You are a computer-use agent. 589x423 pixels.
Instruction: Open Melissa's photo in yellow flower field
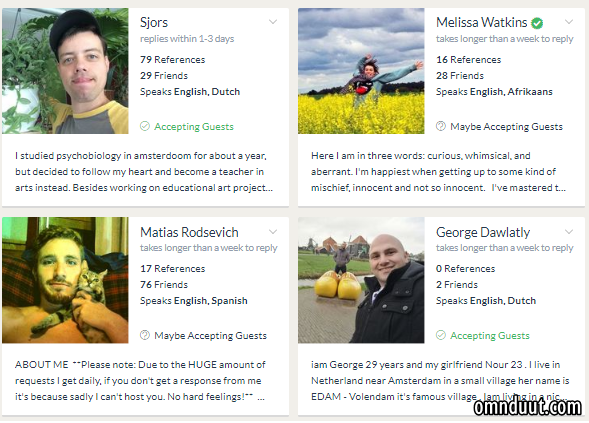point(361,71)
